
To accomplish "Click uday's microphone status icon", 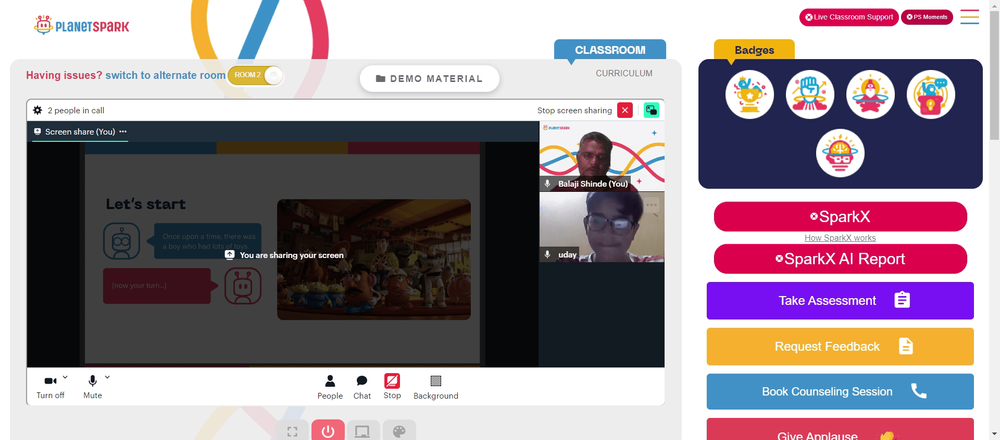I will [x=547, y=254].
